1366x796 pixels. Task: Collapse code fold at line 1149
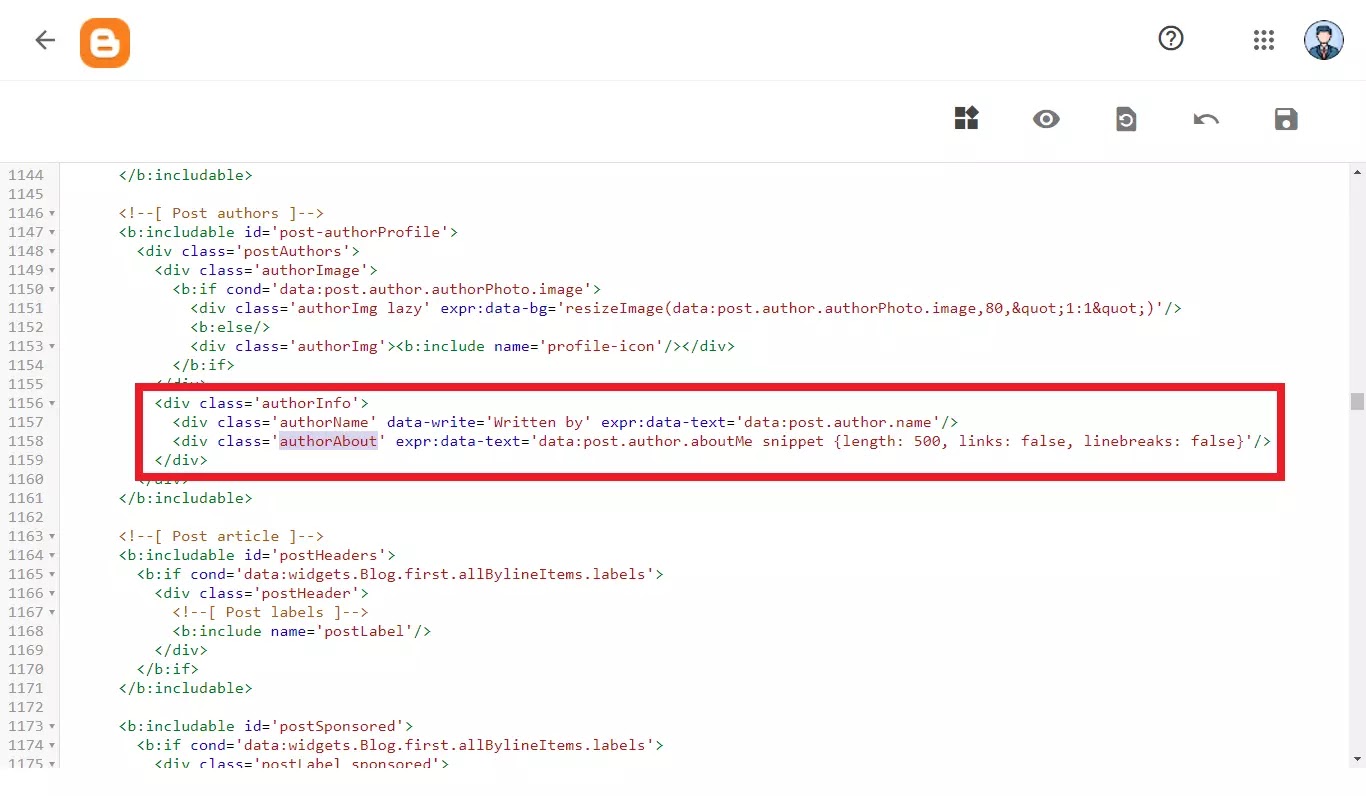tap(52, 270)
